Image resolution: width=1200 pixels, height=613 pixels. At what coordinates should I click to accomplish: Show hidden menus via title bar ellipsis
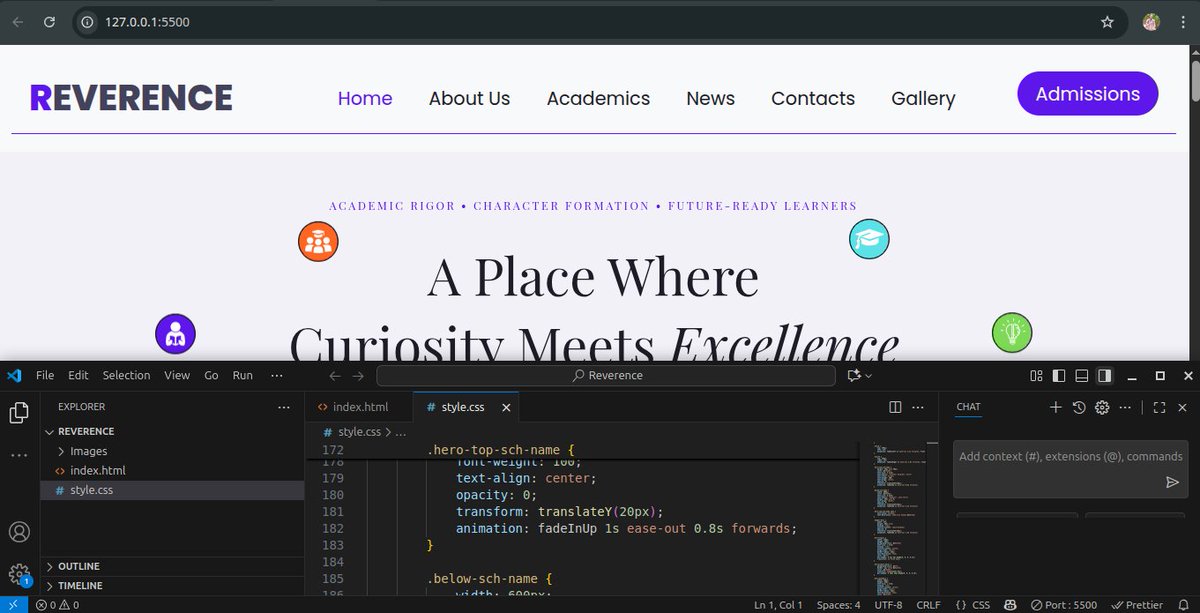(x=277, y=376)
